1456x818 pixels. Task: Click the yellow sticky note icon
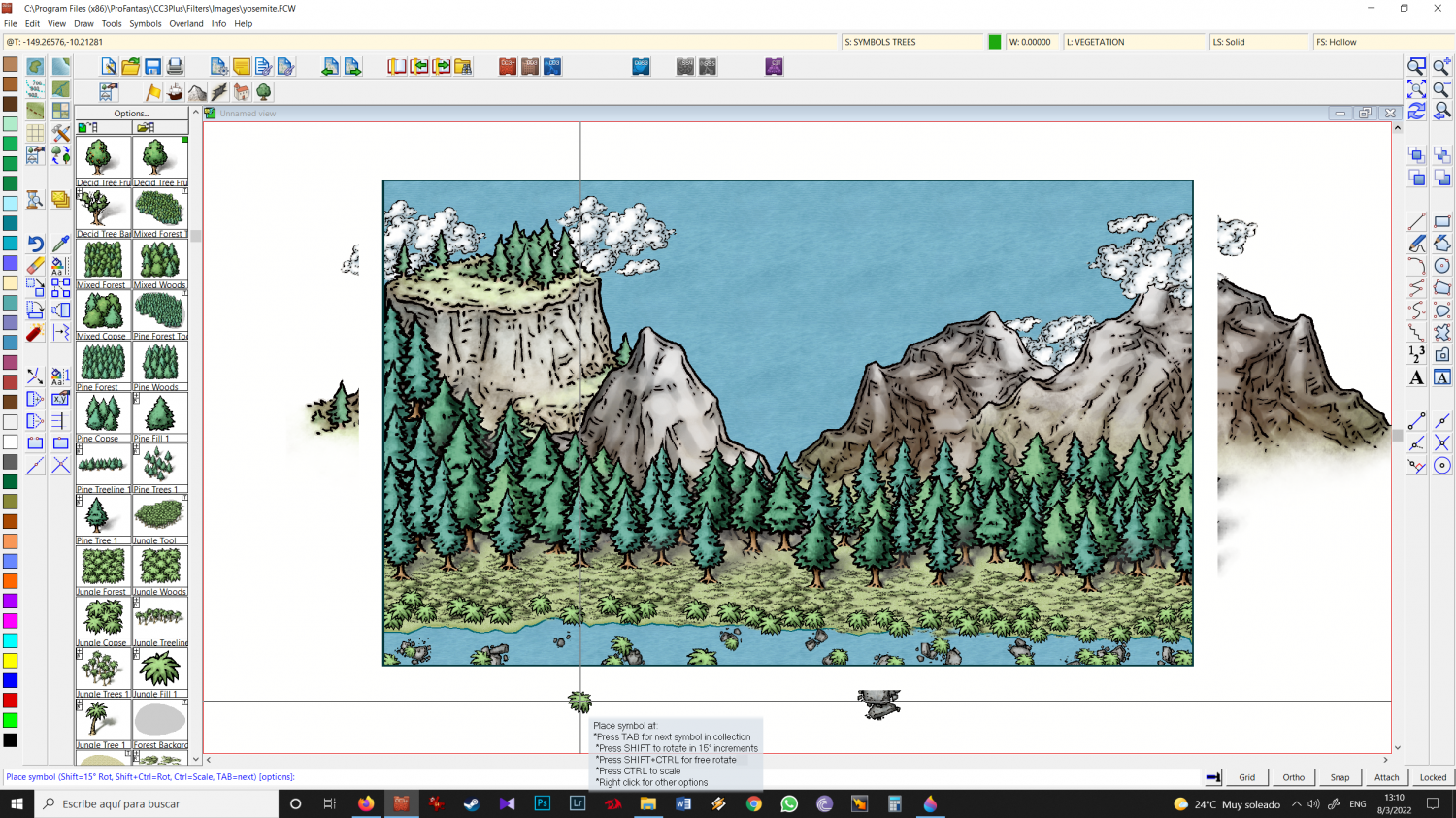[x=242, y=66]
